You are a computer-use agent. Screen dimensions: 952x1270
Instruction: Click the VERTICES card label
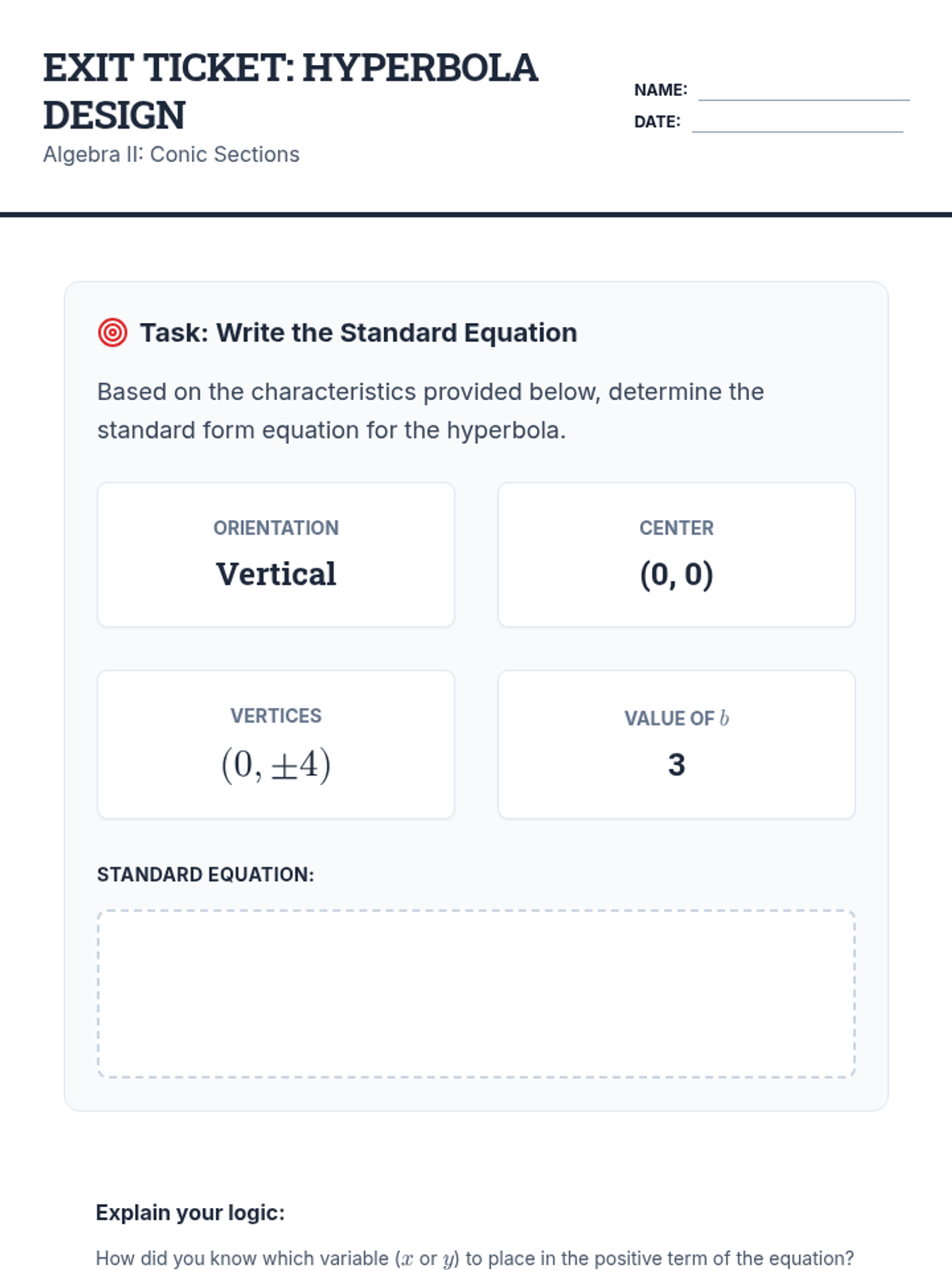tap(276, 716)
